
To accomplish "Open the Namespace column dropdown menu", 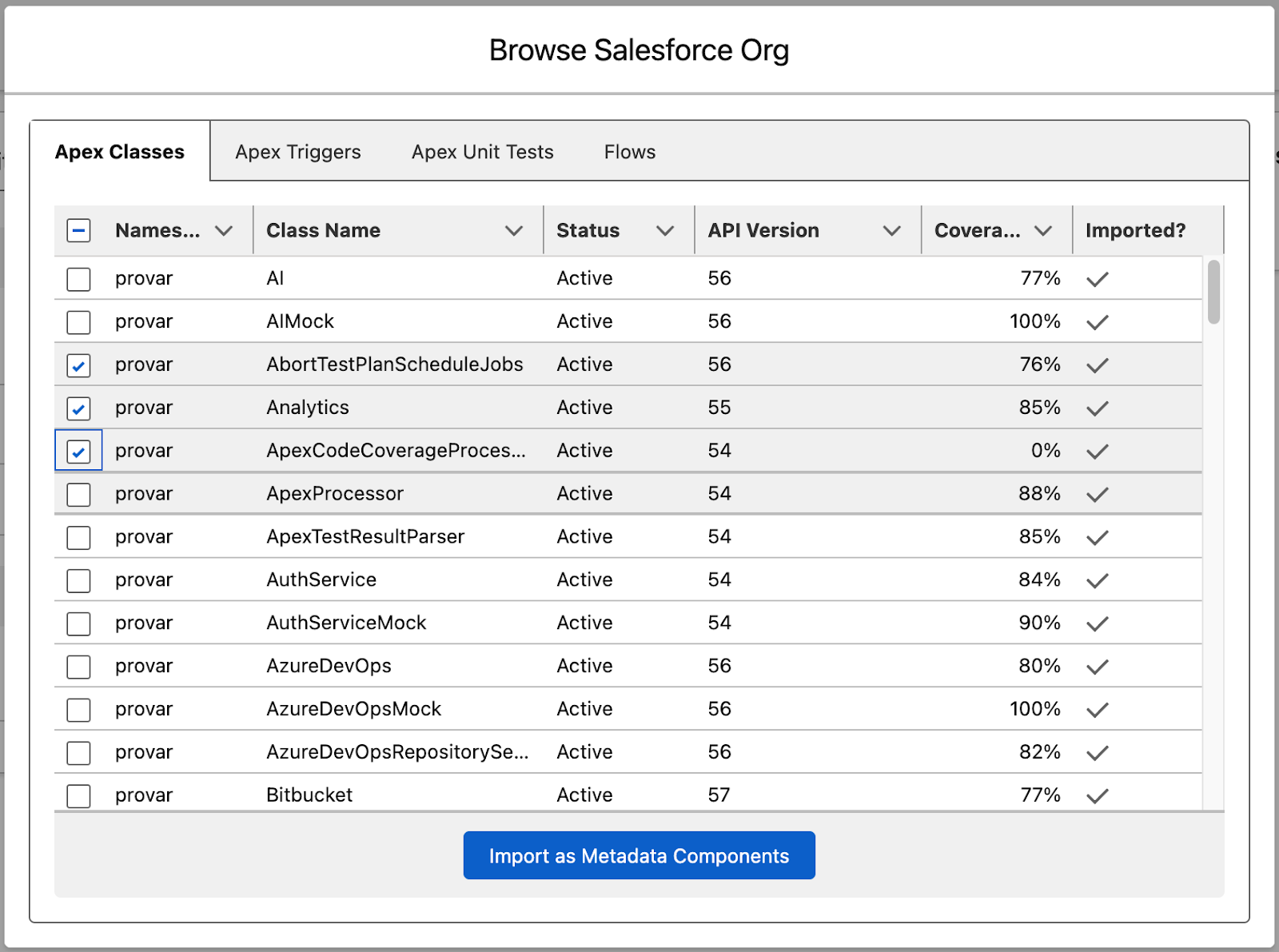I will (x=224, y=231).
